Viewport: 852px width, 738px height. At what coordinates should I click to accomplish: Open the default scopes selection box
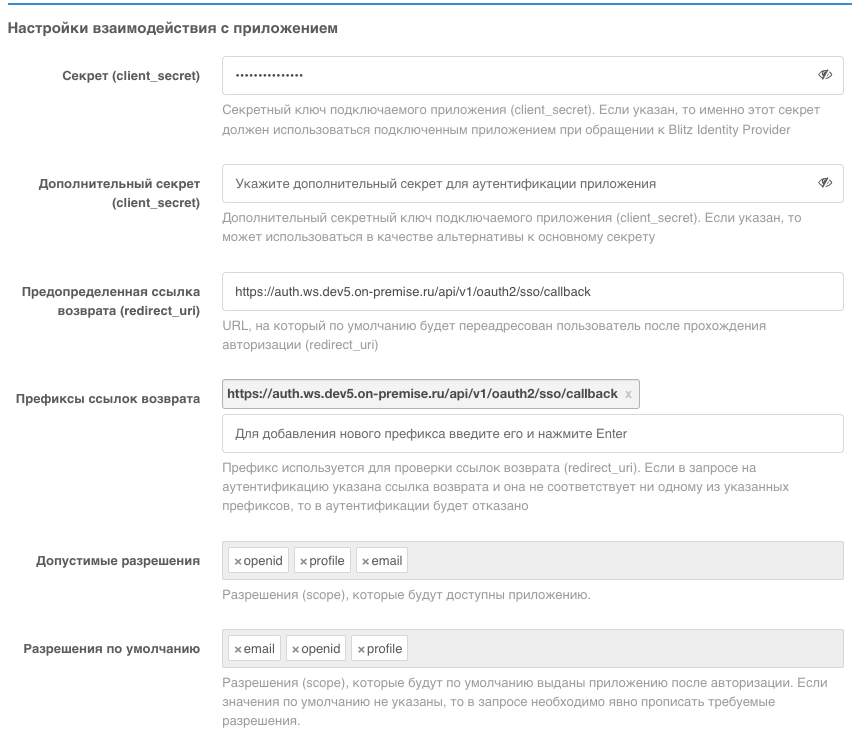(620, 649)
